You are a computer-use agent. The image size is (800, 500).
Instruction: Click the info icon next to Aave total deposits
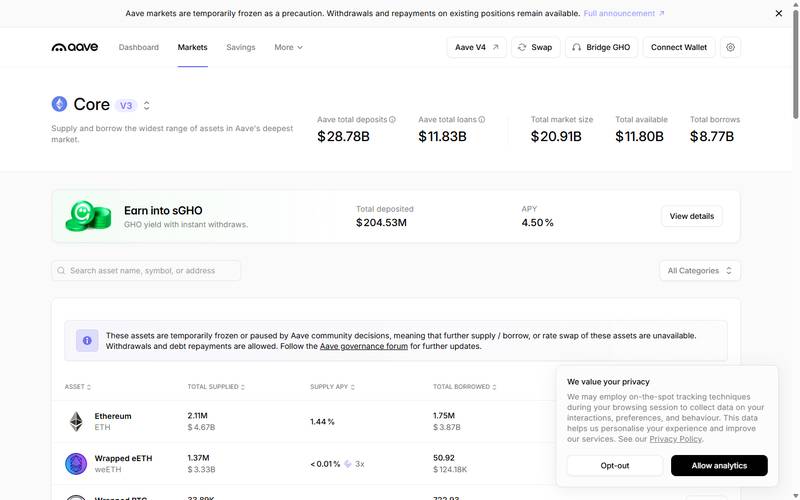pyautogui.click(x=392, y=119)
